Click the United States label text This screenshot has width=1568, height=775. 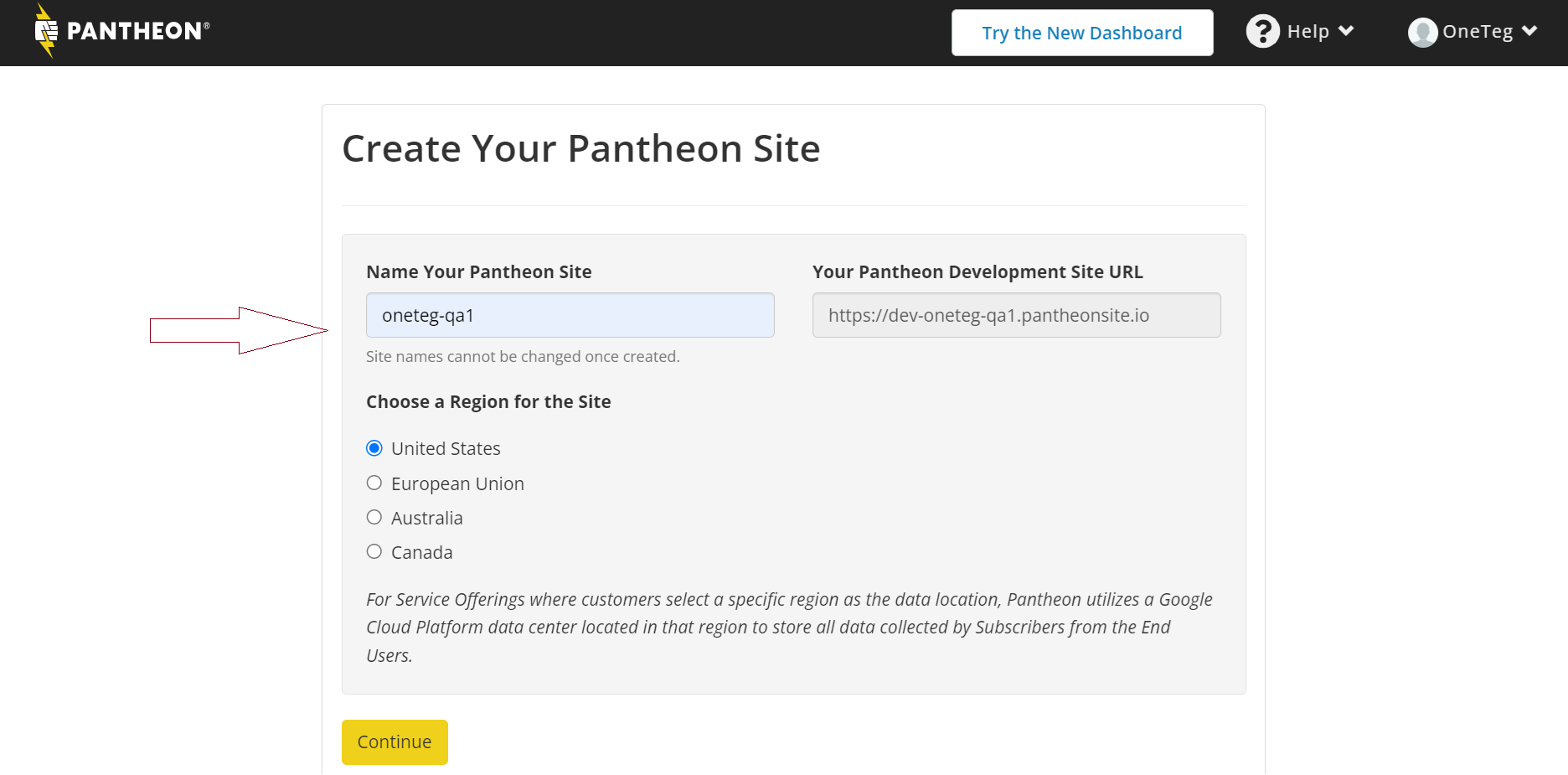tap(446, 449)
